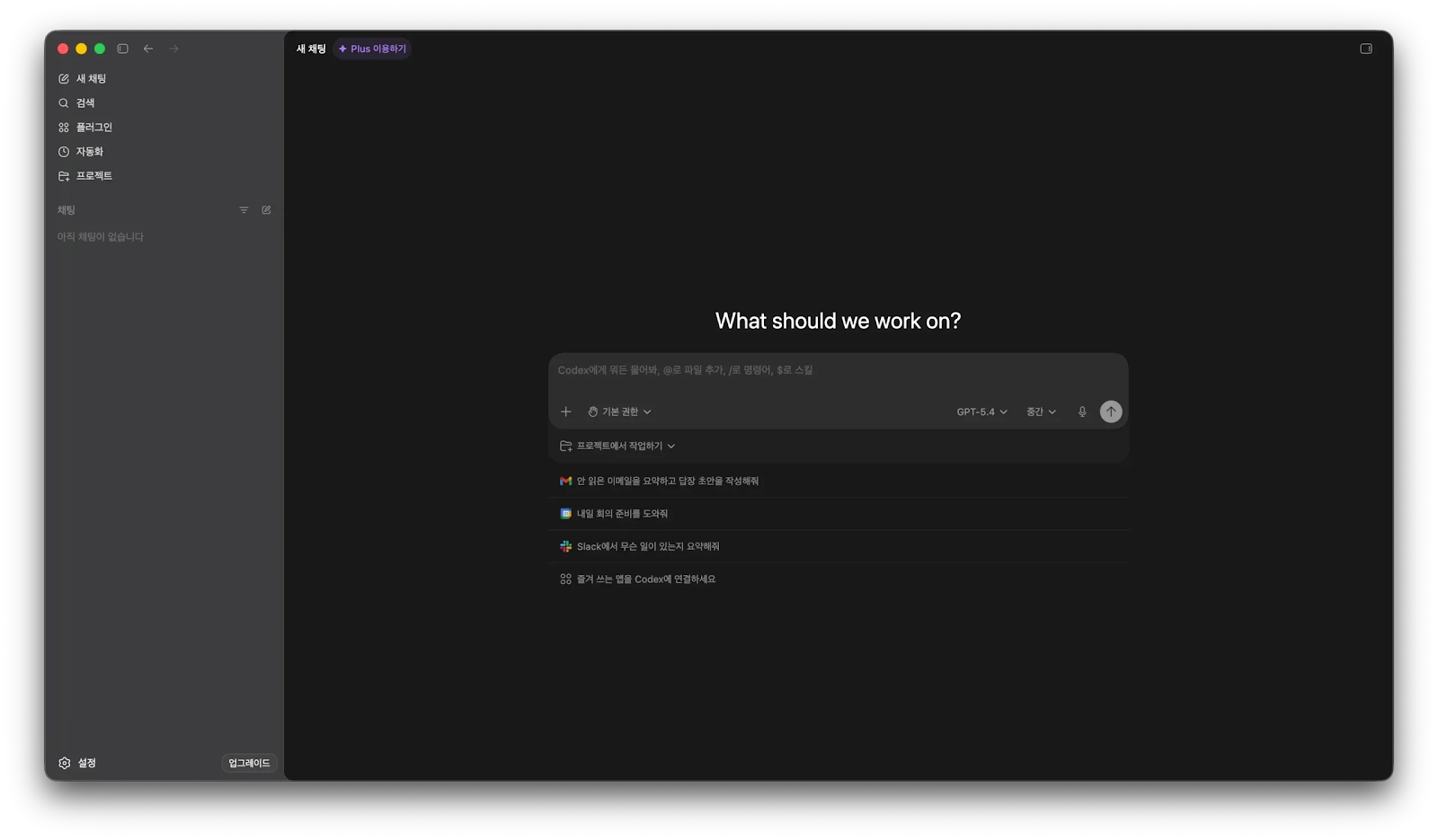1438x840 pixels.
Task: Filter chats using the filter icon
Action: [244, 210]
